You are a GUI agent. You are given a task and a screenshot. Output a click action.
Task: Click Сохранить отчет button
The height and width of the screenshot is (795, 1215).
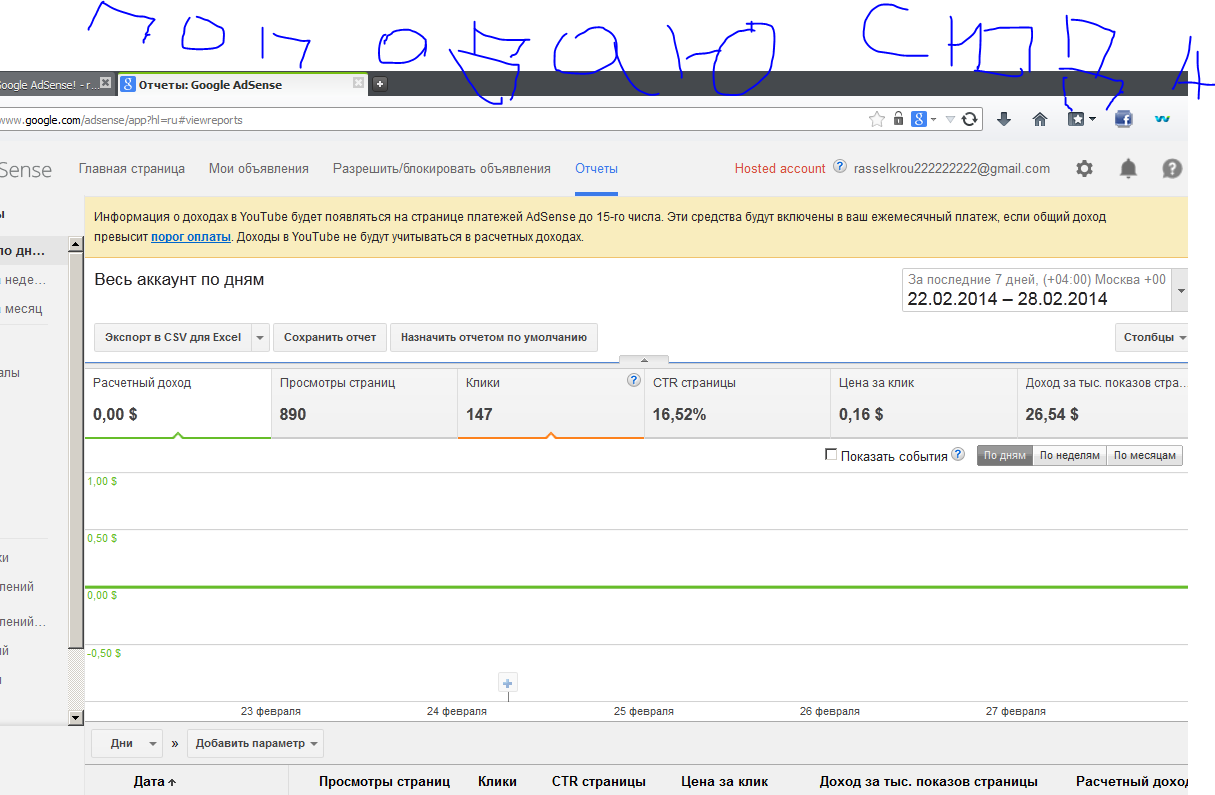330,337
